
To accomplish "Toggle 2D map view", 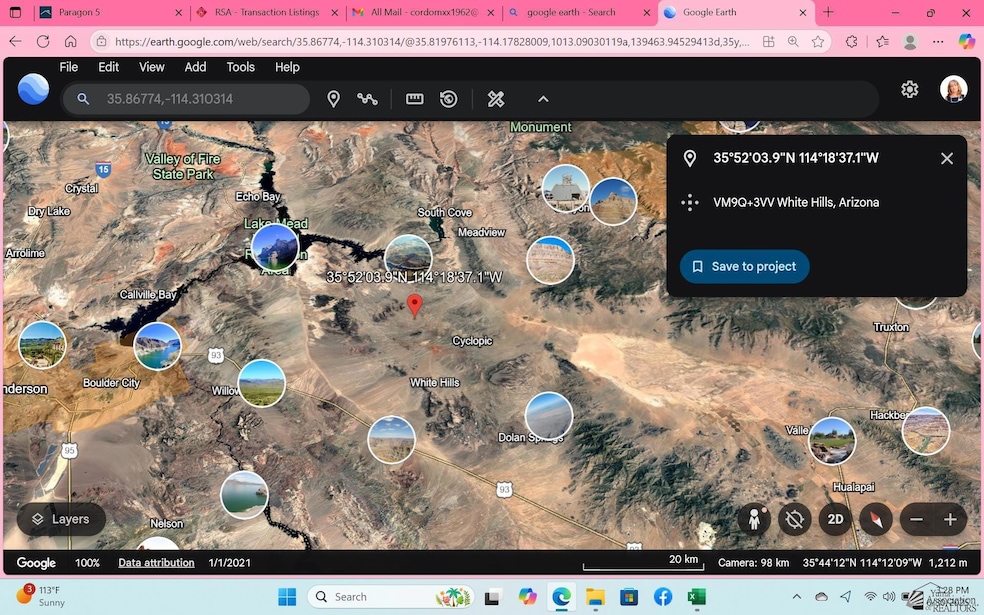I will [x=835, y=519].
